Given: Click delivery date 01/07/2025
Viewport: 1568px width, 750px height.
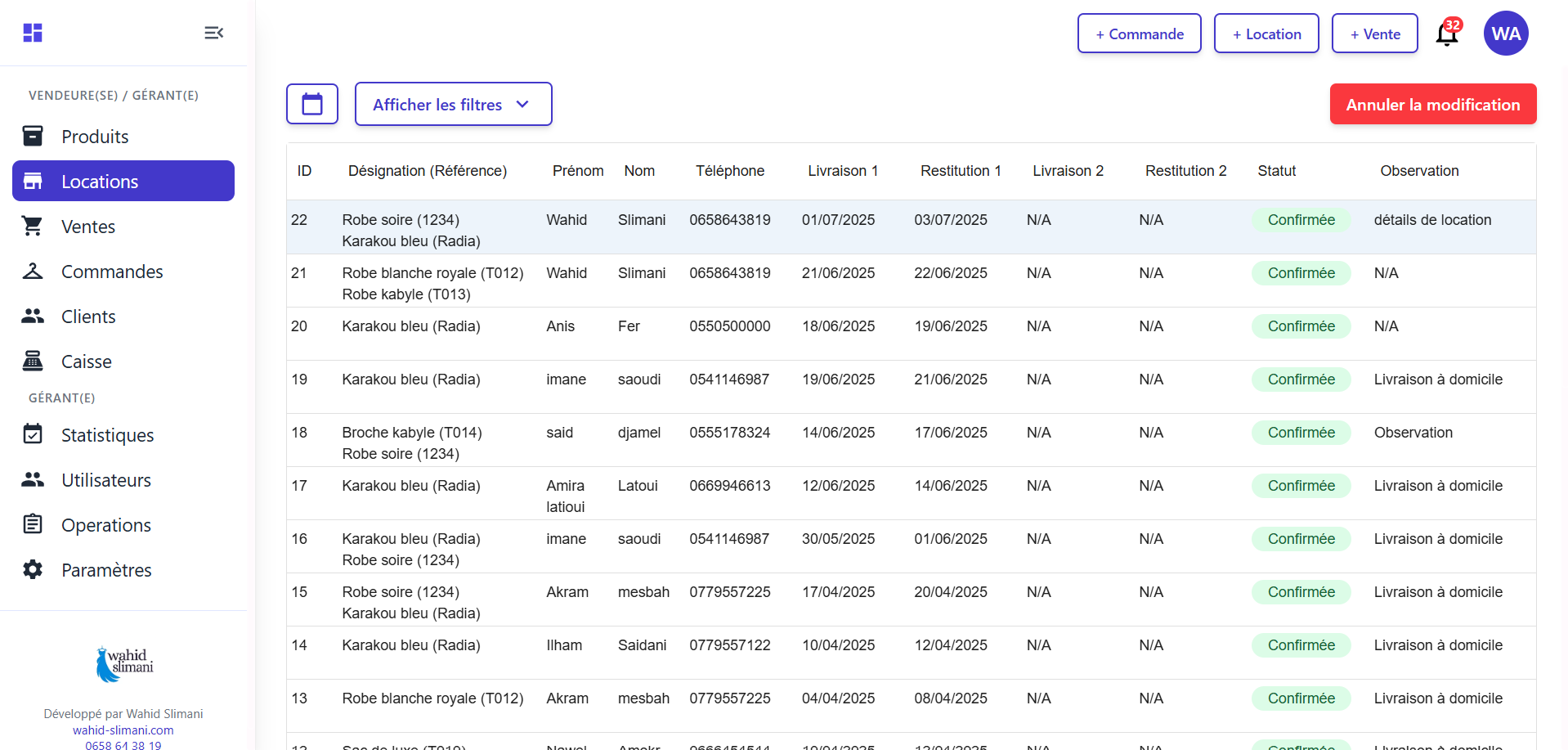Looking at the screenshot, I should pos(838,220).
